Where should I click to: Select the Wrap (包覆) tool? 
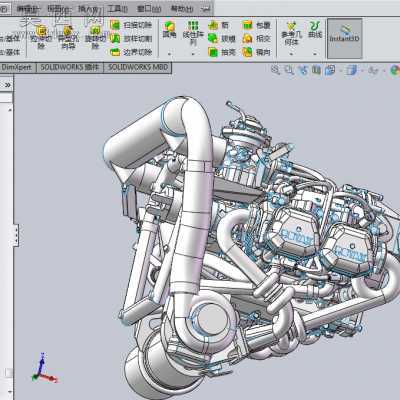pos(256,25)
